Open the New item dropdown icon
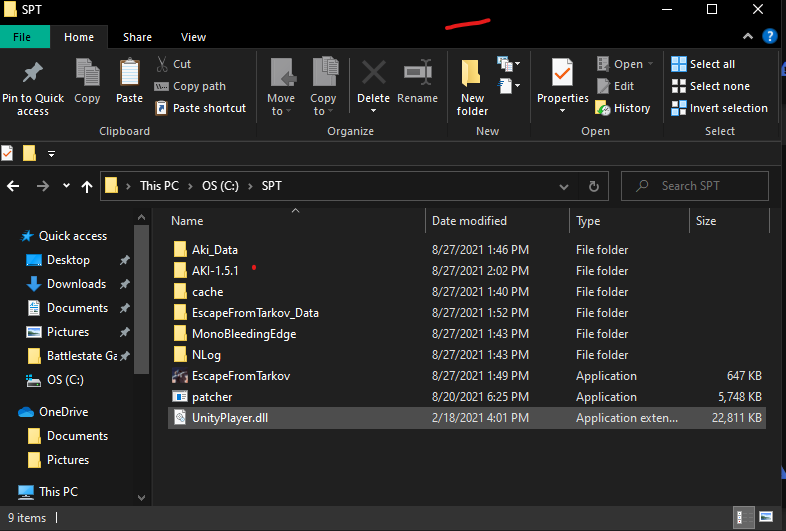 [508, 64]
